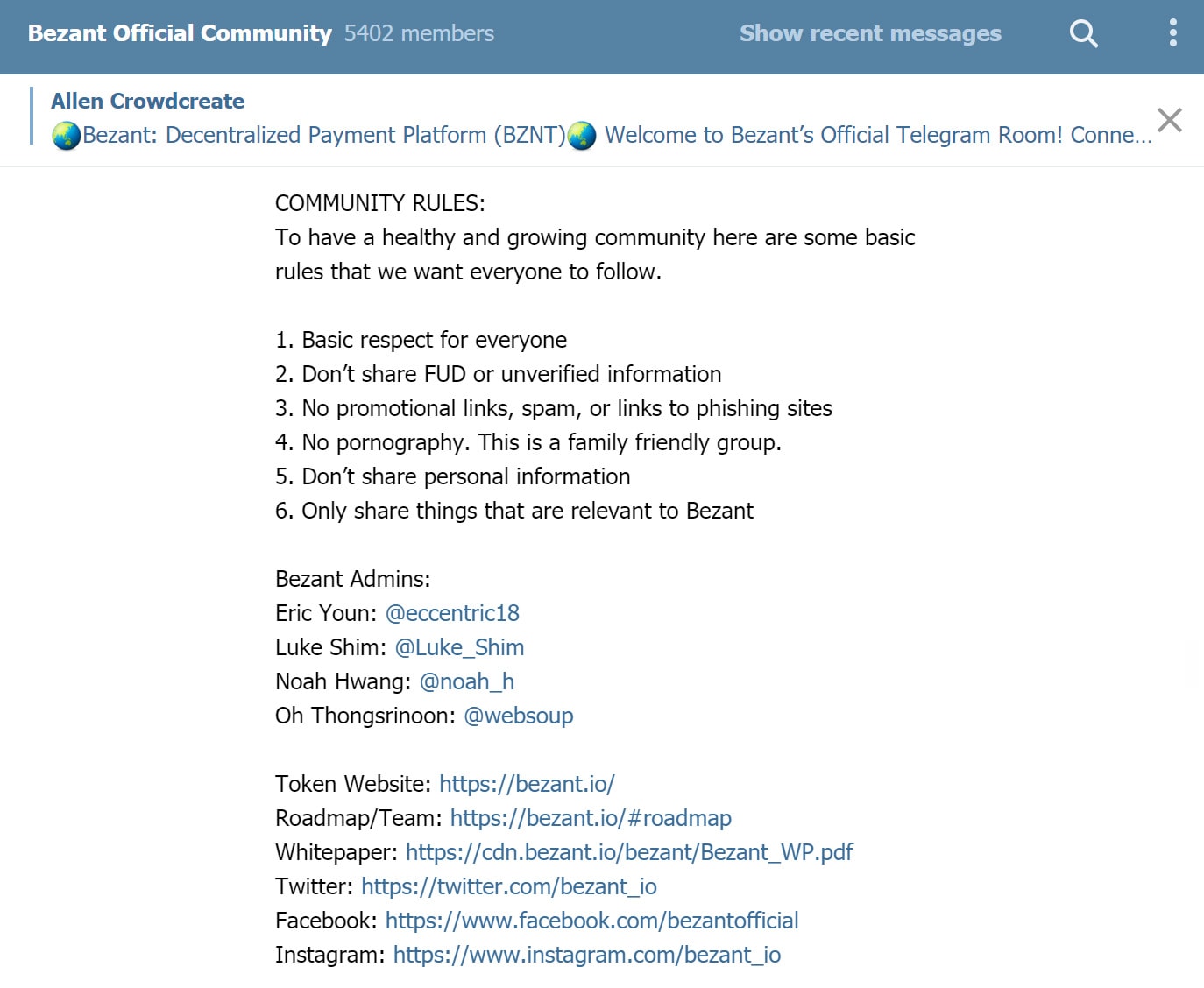
Task: Open the Instagram bezant_io link
Action: [x=587, y=955]
